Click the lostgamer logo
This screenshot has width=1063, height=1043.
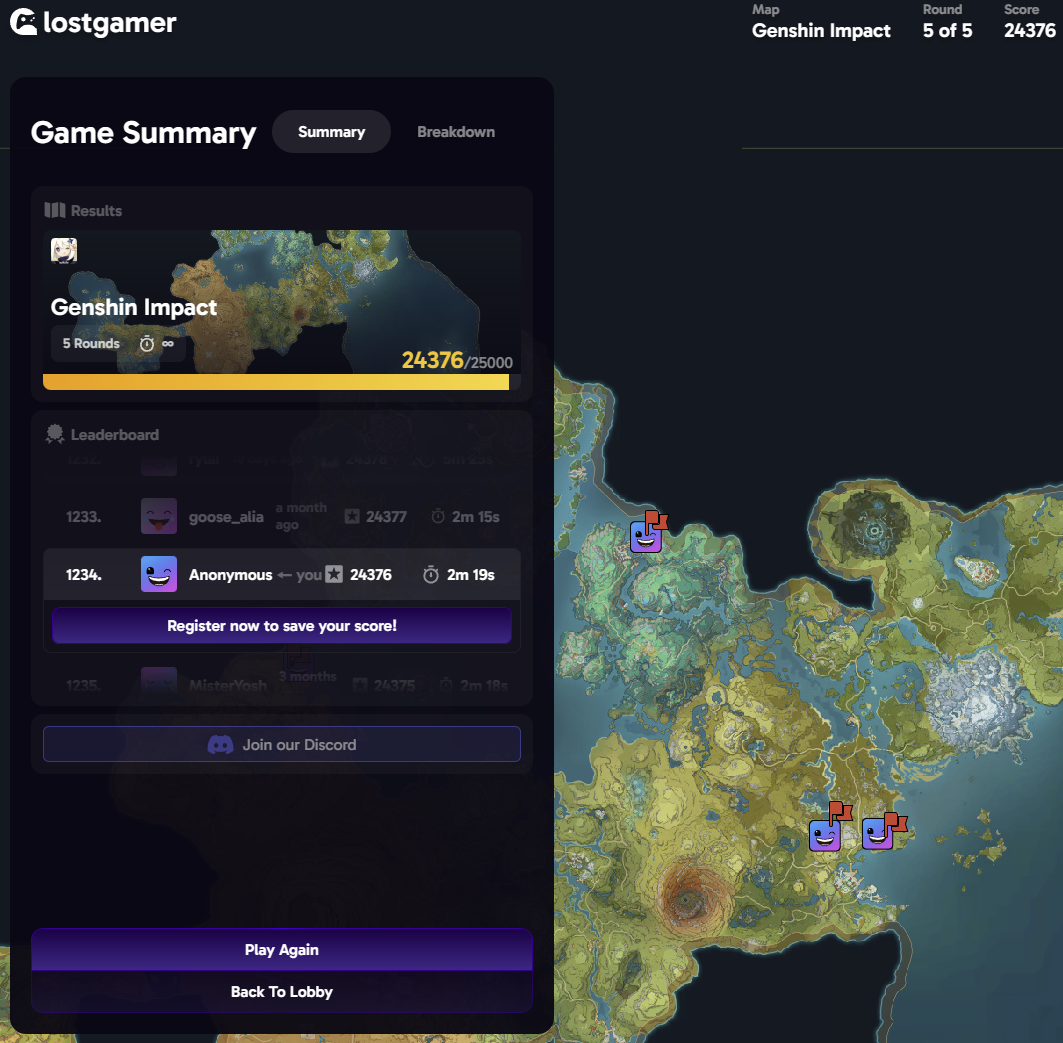coord(93,22)
